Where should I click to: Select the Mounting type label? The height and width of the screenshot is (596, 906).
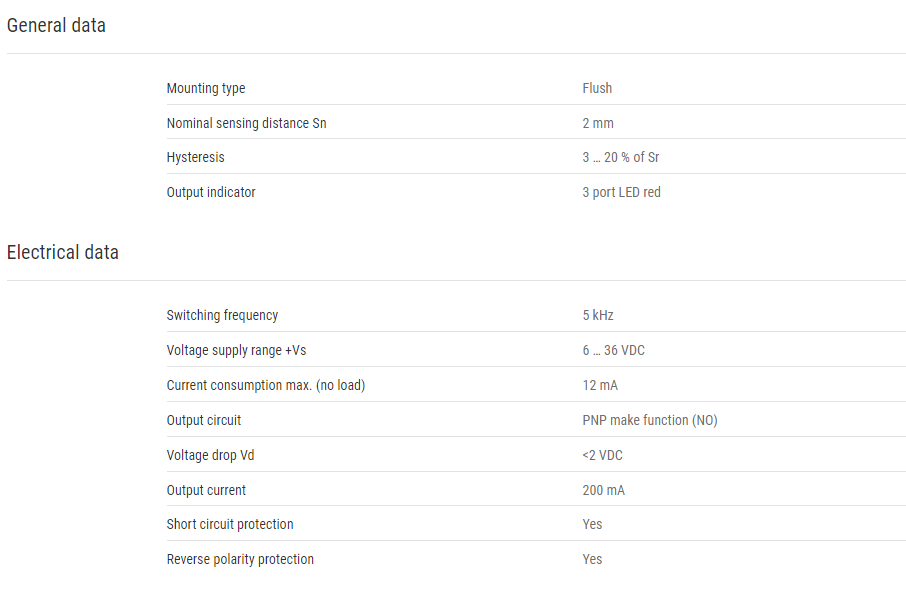coord(206,88)
